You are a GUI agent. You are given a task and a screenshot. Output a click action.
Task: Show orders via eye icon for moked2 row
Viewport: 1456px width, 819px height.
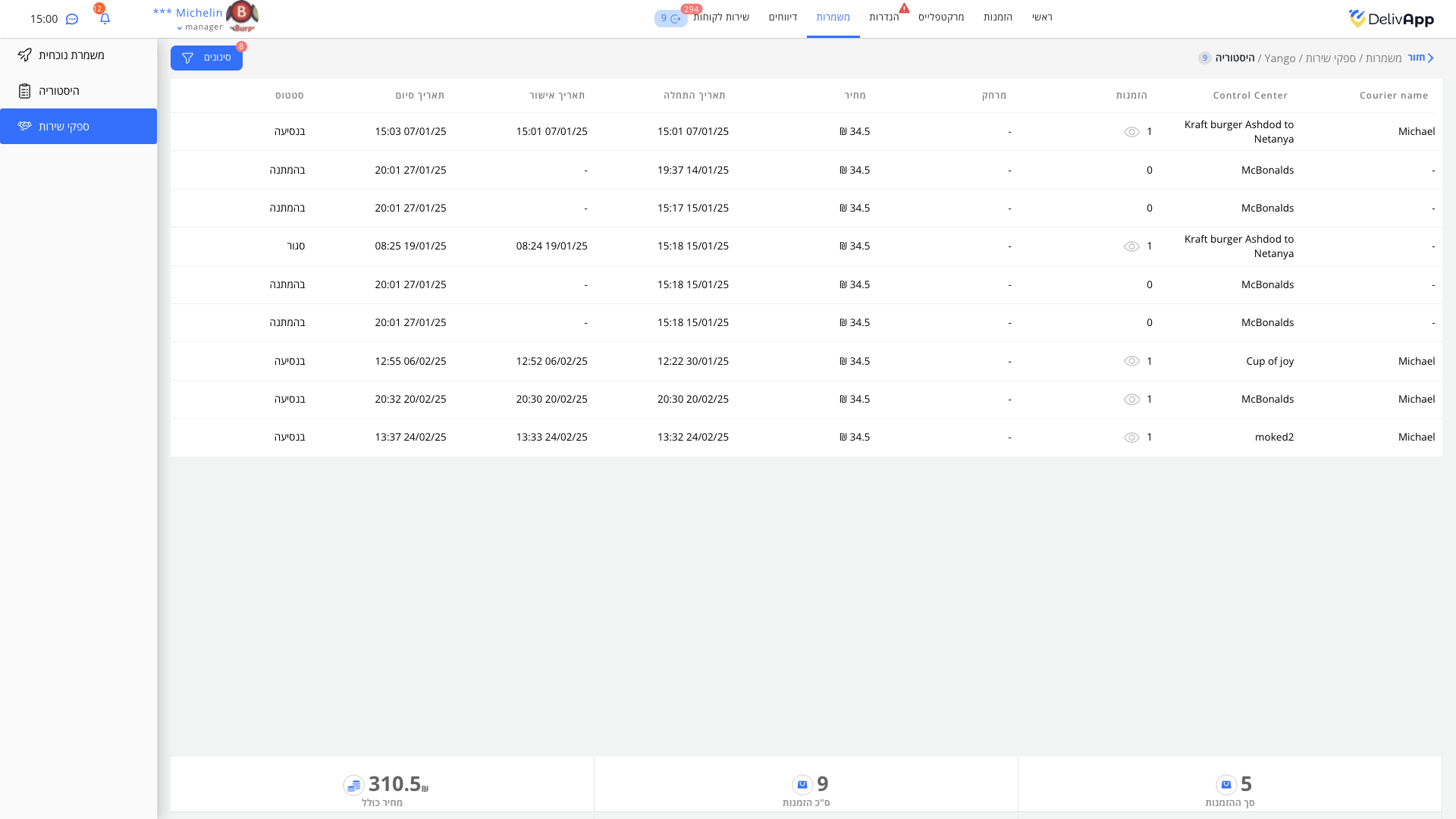pos(1131,438)
